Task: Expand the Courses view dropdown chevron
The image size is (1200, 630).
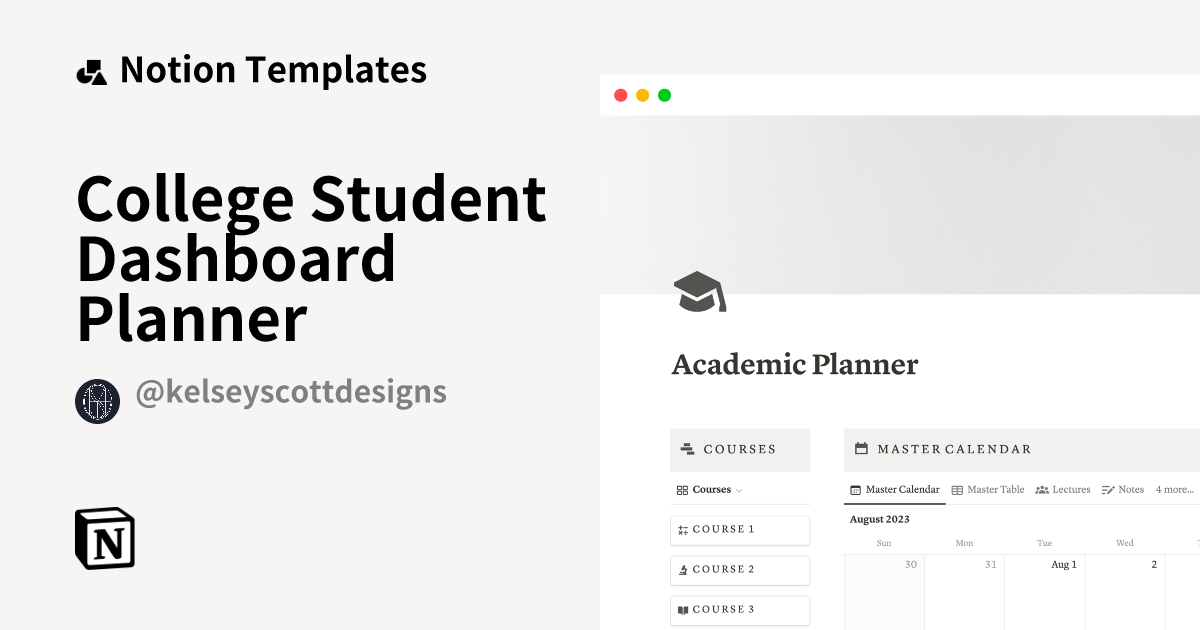Action: (737, 490)
